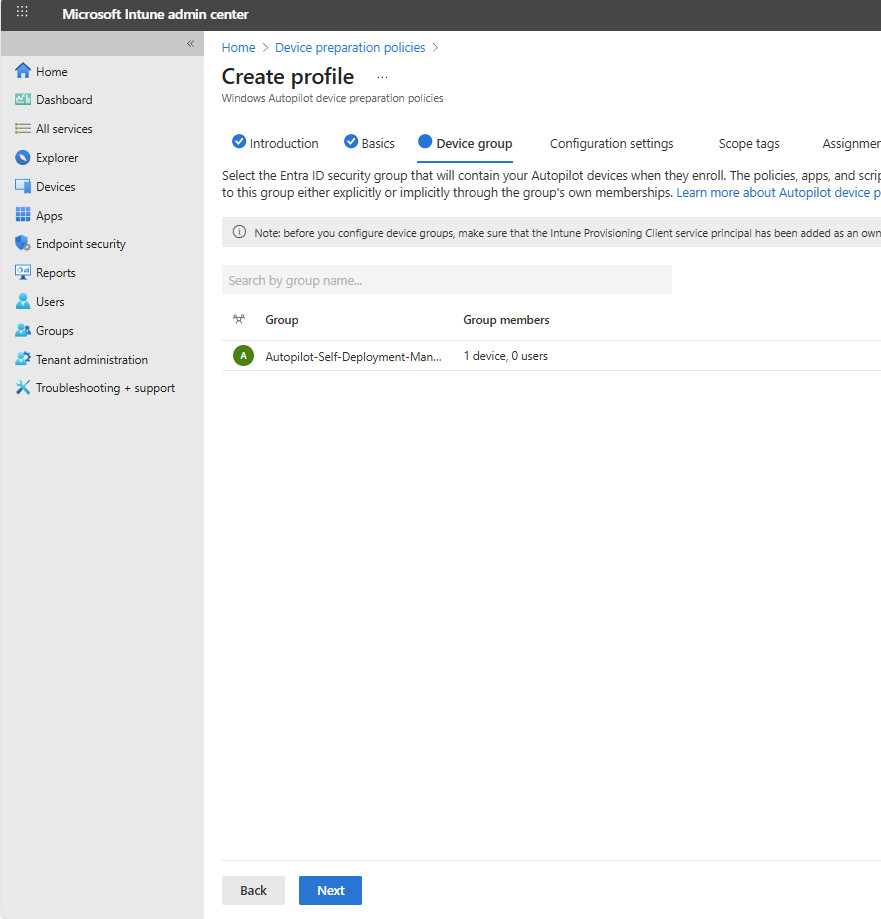881x919 pixels.
Task: Click the Devices monitor icon
Action: (x=23, y=187)
